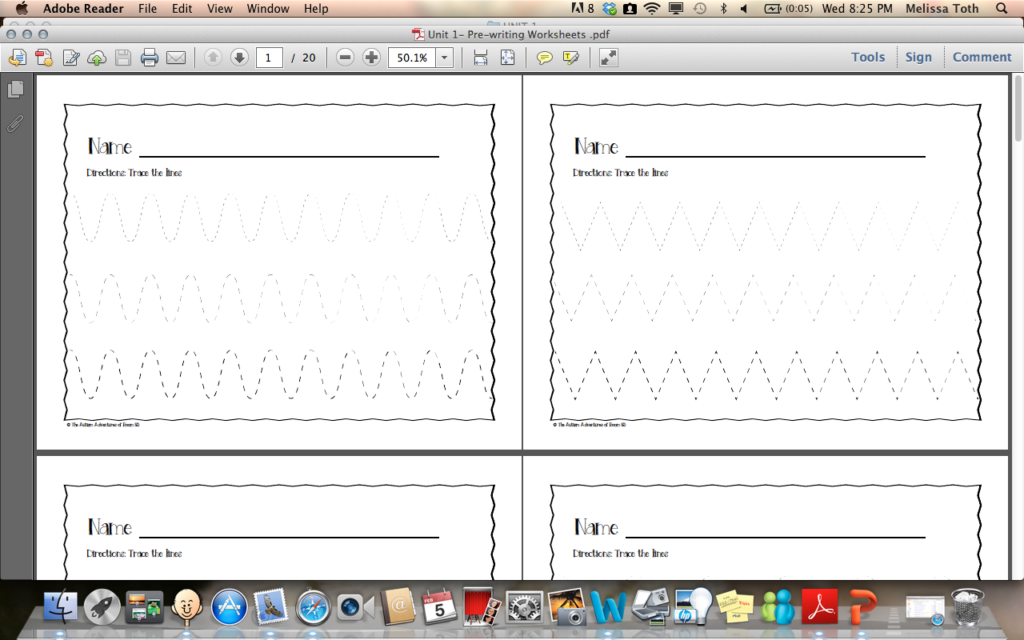Open PowerPoint icon in the Dock
The width and height of the screenshot is (1024, 640).
863,607
